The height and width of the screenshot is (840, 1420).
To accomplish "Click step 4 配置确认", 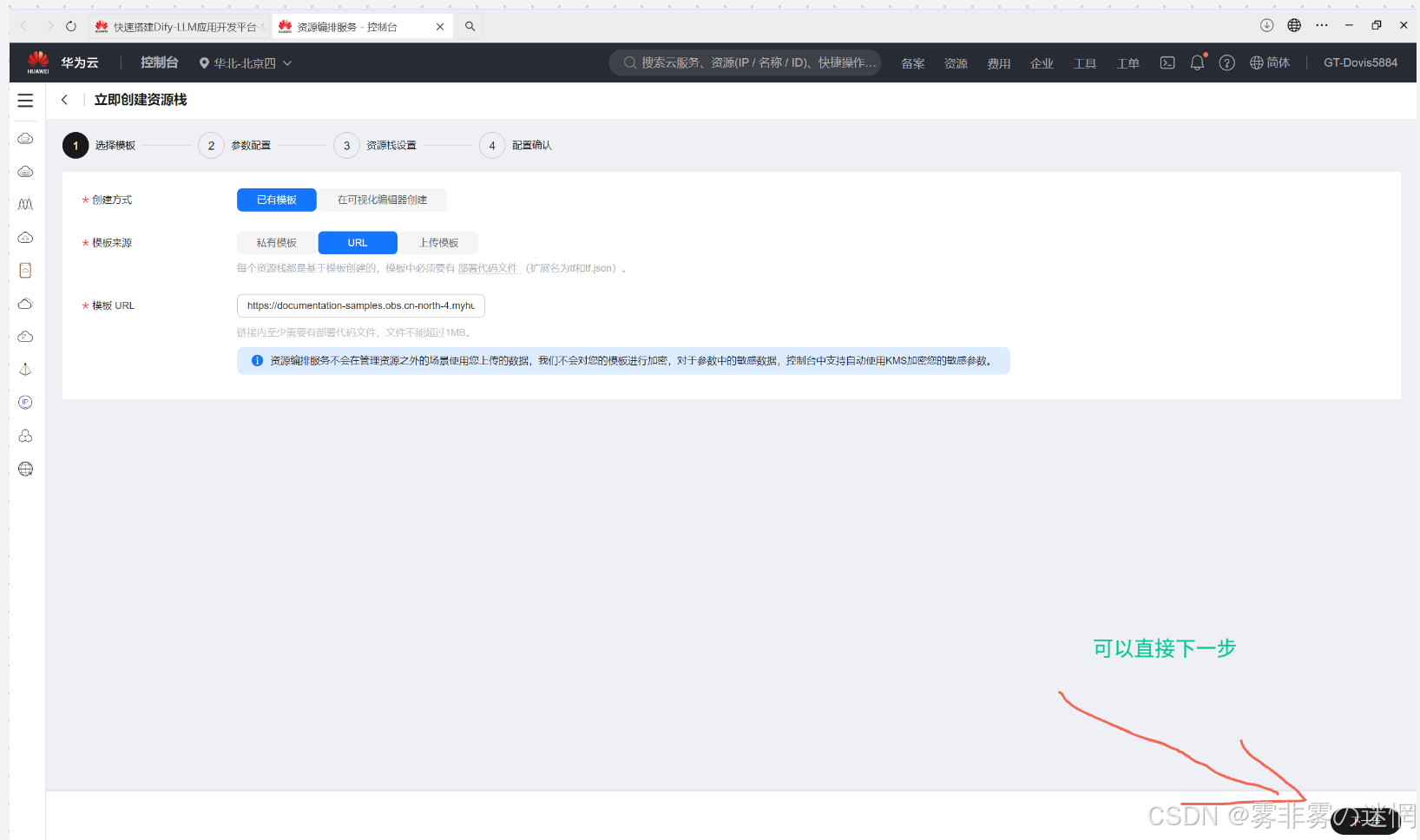I will (x=516, y=145).
